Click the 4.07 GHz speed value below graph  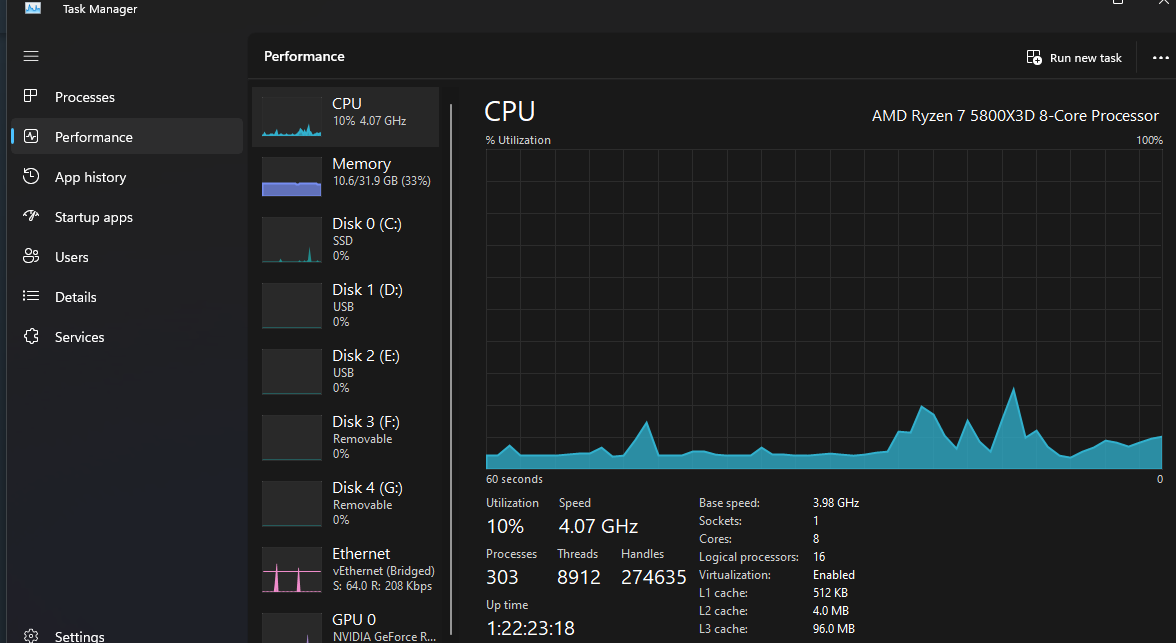598,526
